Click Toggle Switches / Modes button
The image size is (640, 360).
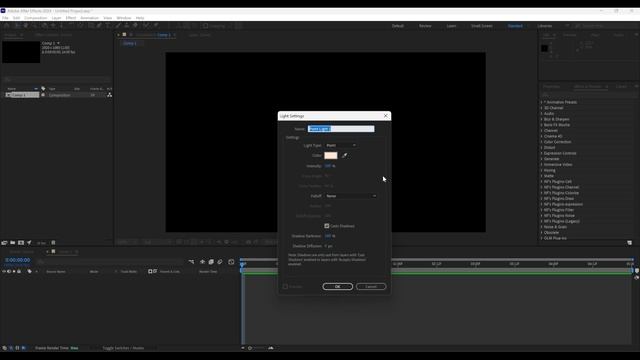[x=123, y=348]
